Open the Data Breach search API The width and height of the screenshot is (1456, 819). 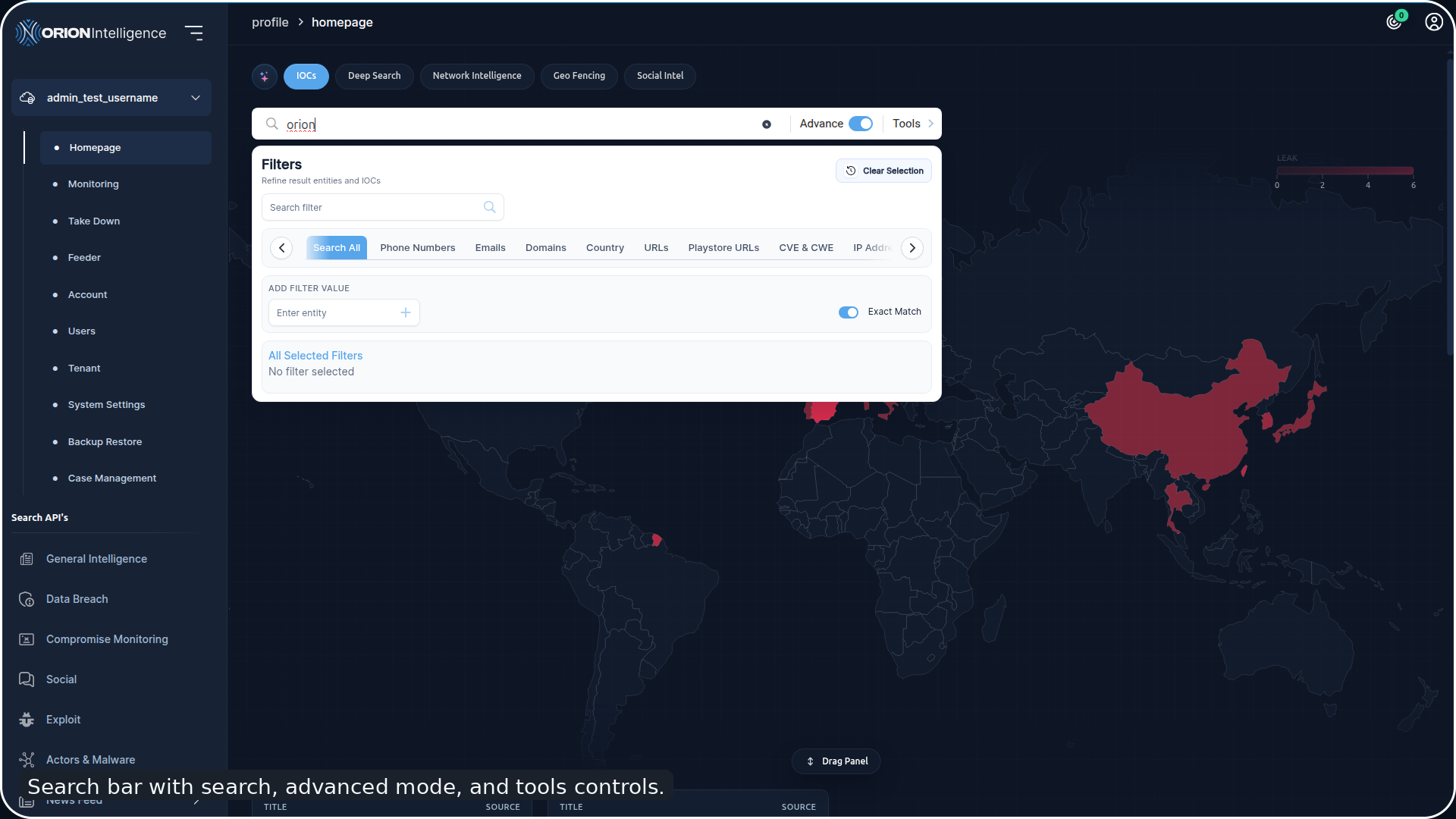(77, 599)
